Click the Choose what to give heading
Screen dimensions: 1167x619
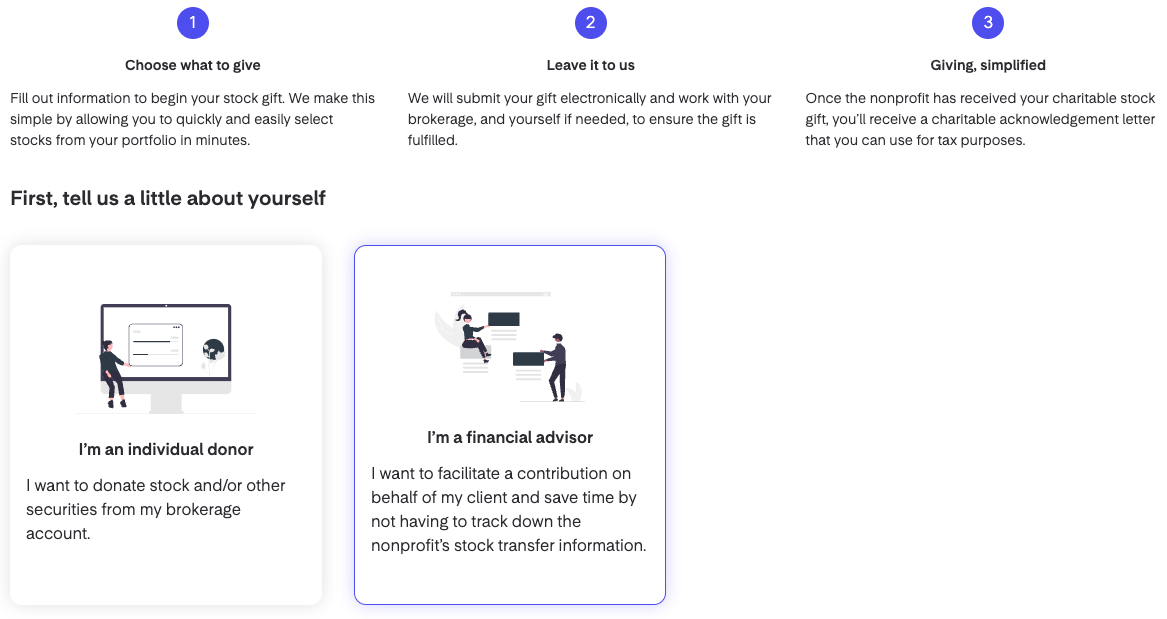tap(192, 64)
